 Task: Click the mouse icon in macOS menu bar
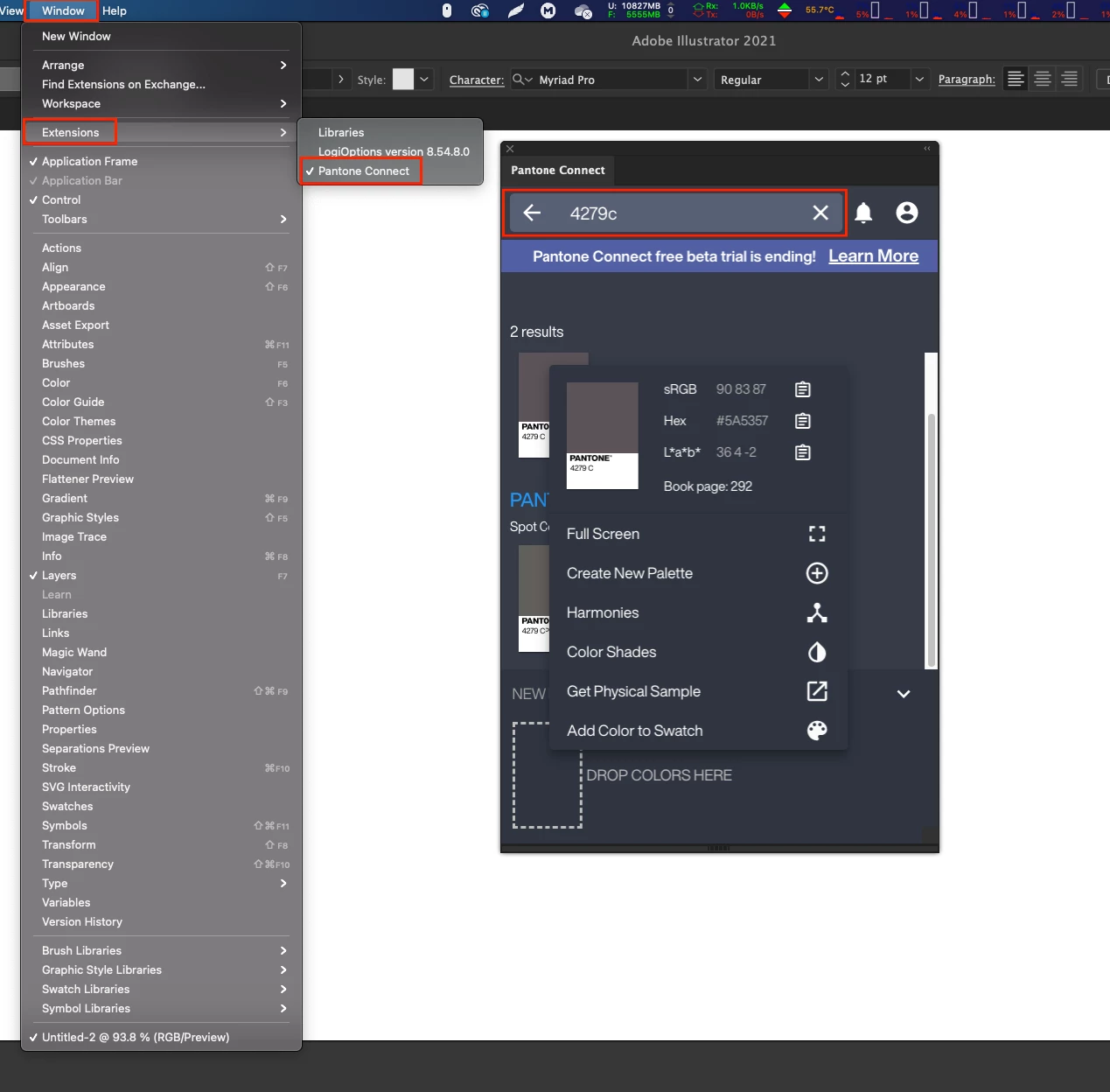click(x=447, y=10)
